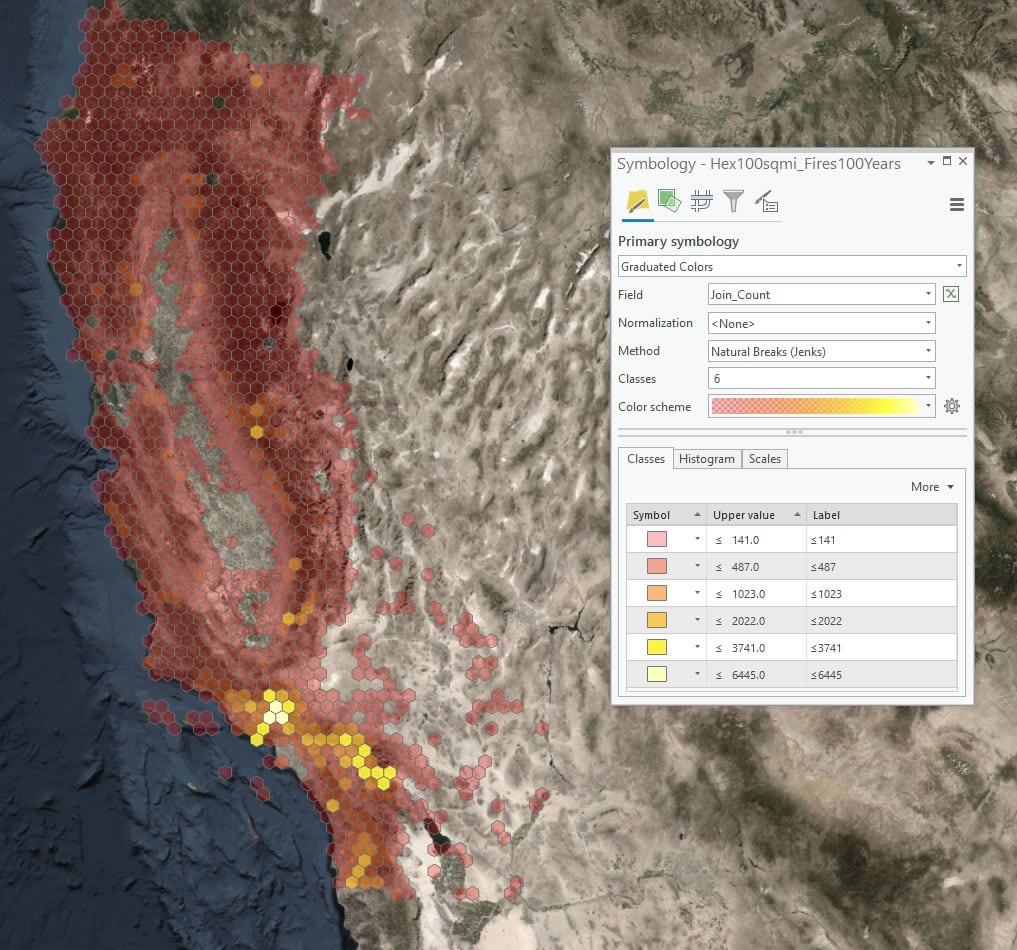
Task: Click the pink swatch for ≤141 class
Action: coord(656,539)
